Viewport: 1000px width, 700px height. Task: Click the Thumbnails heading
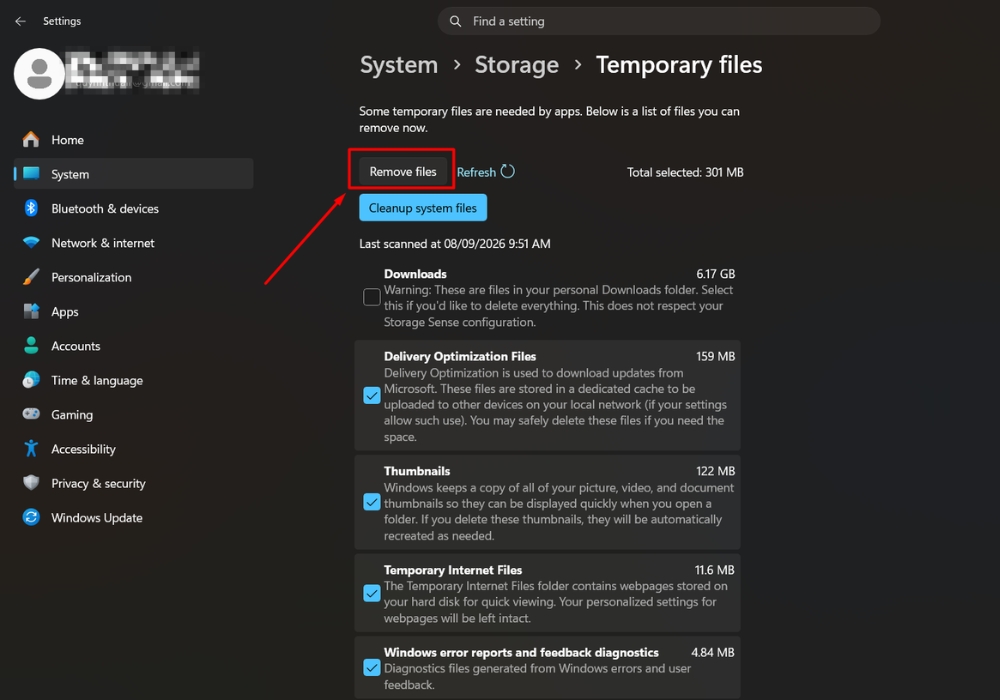417,471
